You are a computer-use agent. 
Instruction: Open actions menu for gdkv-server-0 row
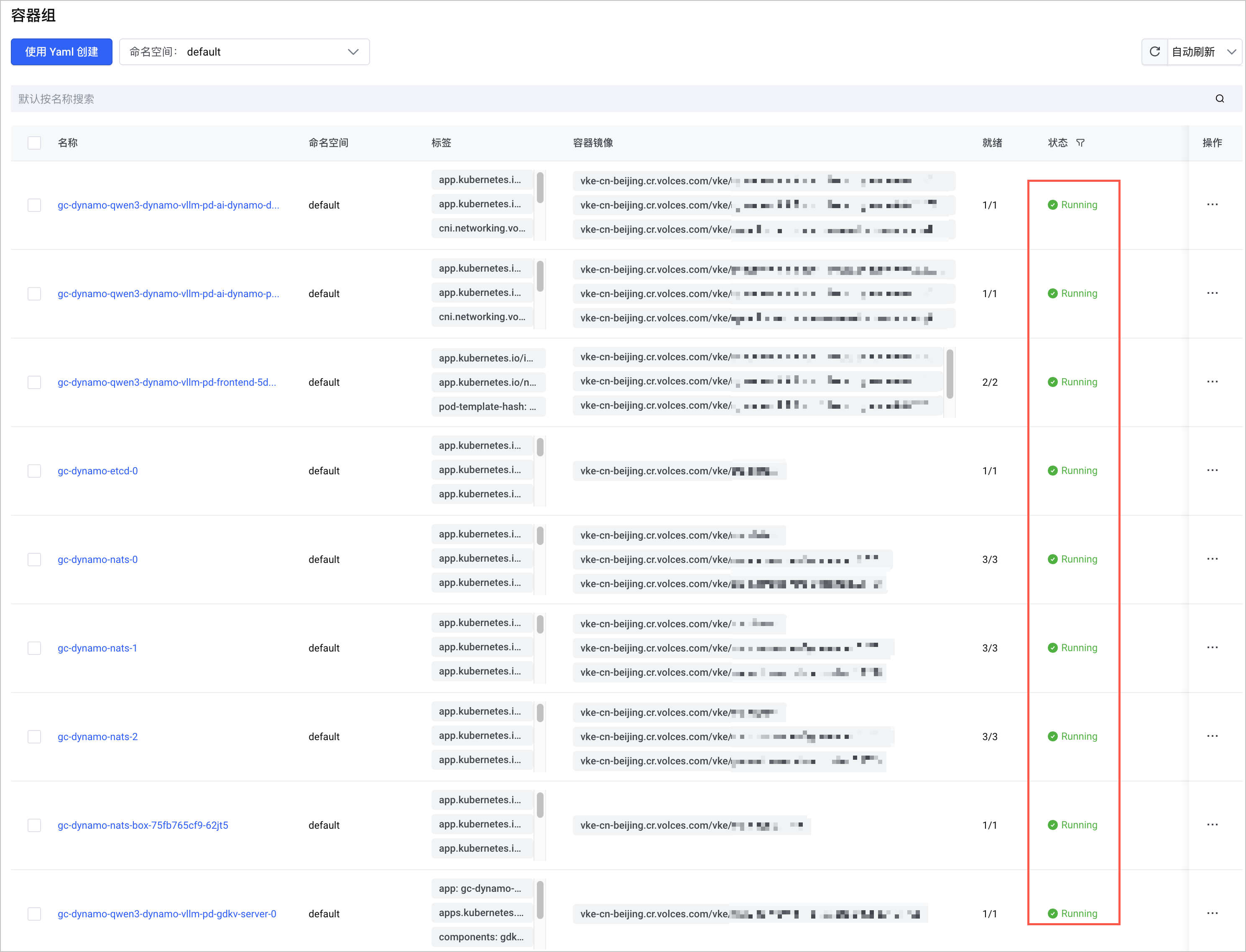1213,913
